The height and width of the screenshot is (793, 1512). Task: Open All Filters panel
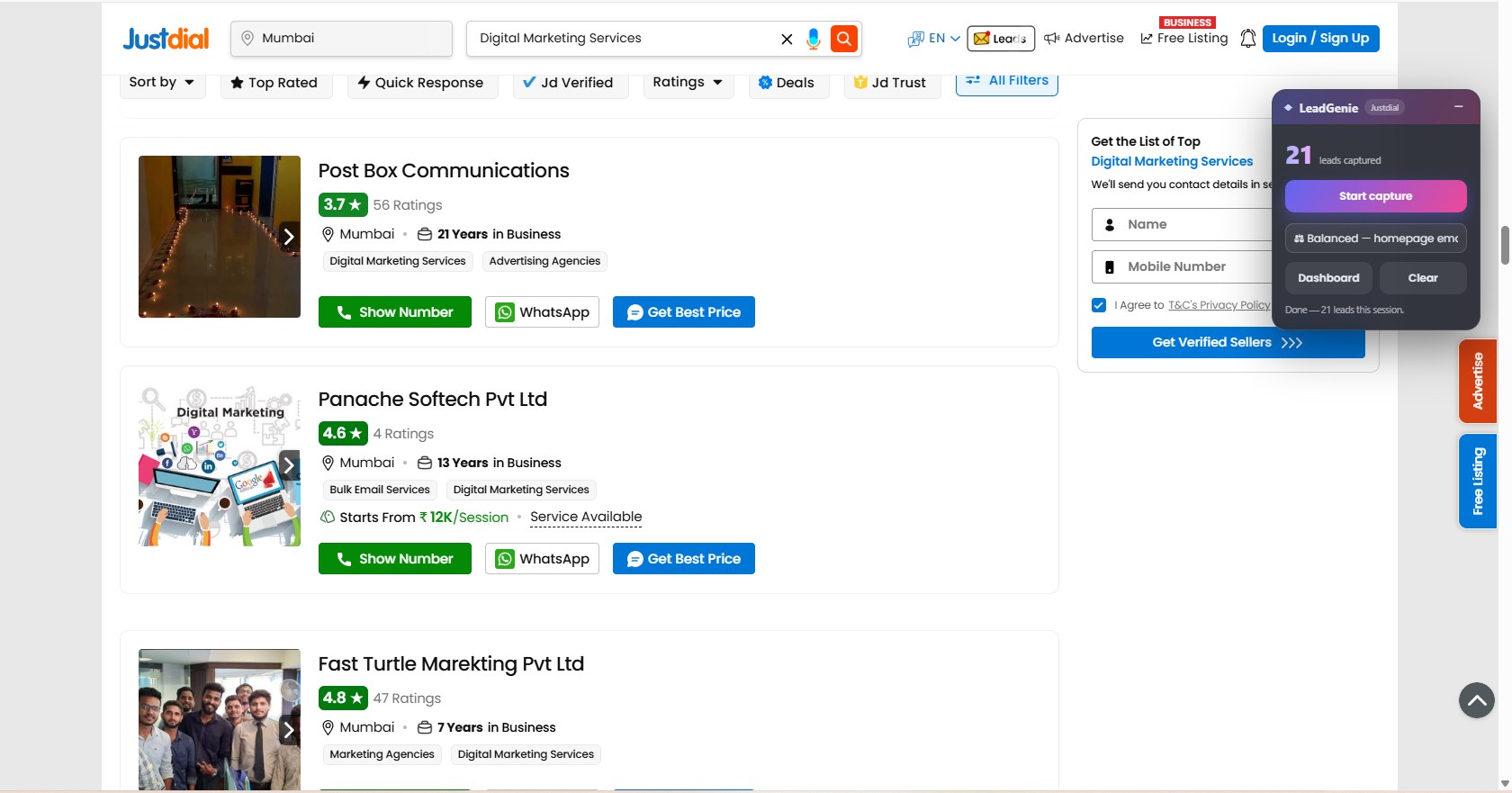1007,81
